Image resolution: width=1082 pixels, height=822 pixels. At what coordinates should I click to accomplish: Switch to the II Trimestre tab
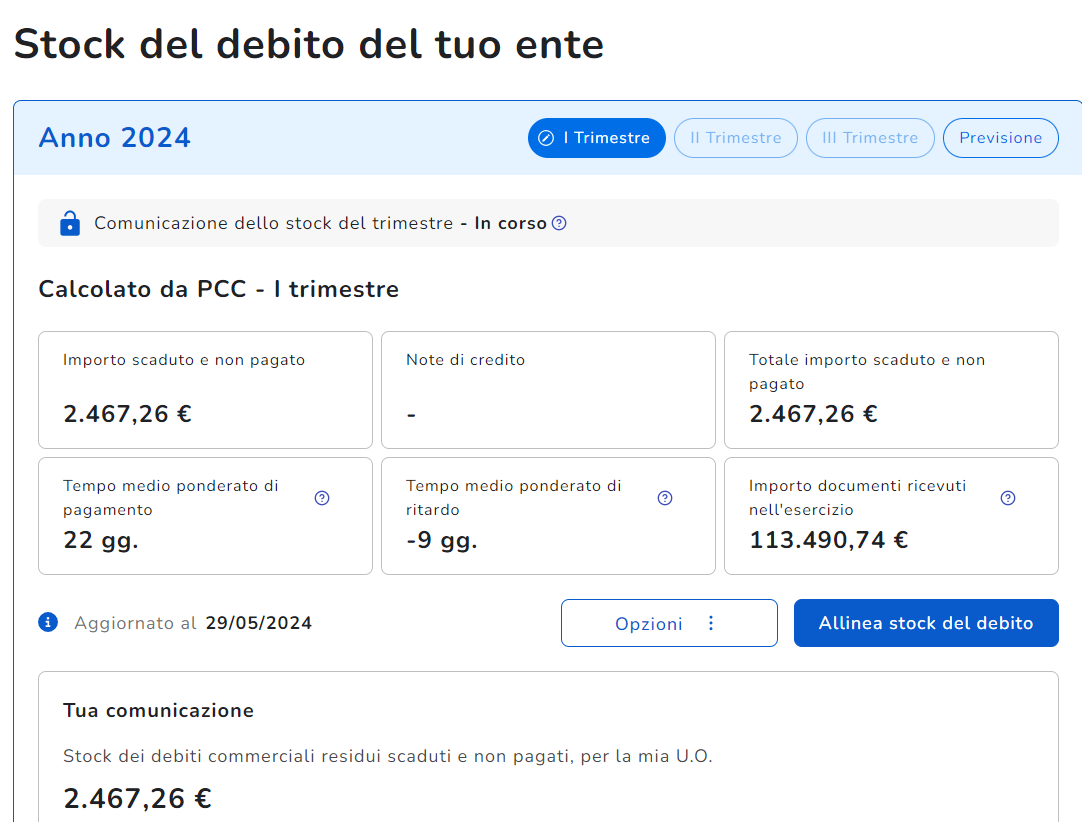(736, 138)
